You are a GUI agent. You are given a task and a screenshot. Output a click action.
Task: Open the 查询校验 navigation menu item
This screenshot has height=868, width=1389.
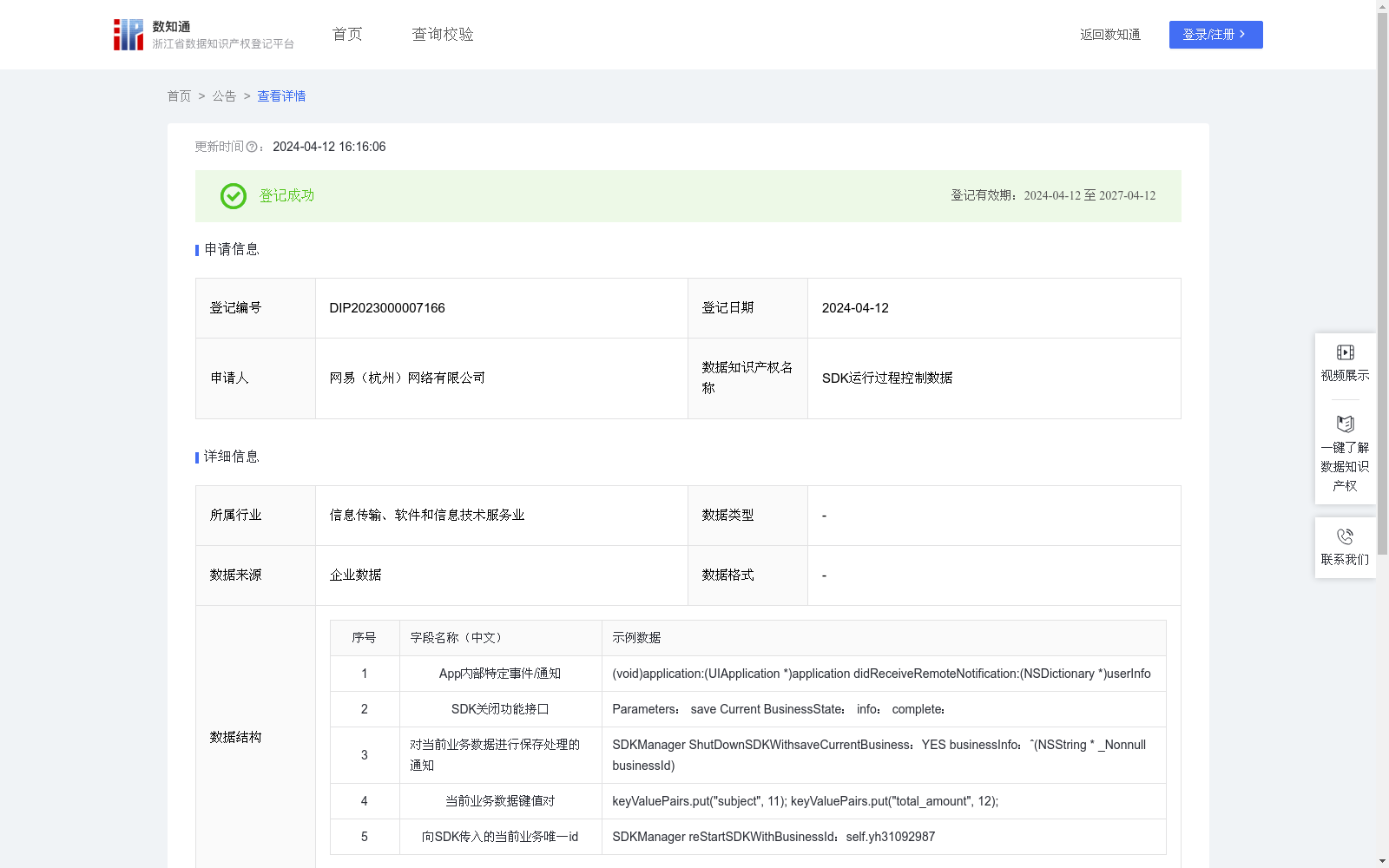point(443,35)
